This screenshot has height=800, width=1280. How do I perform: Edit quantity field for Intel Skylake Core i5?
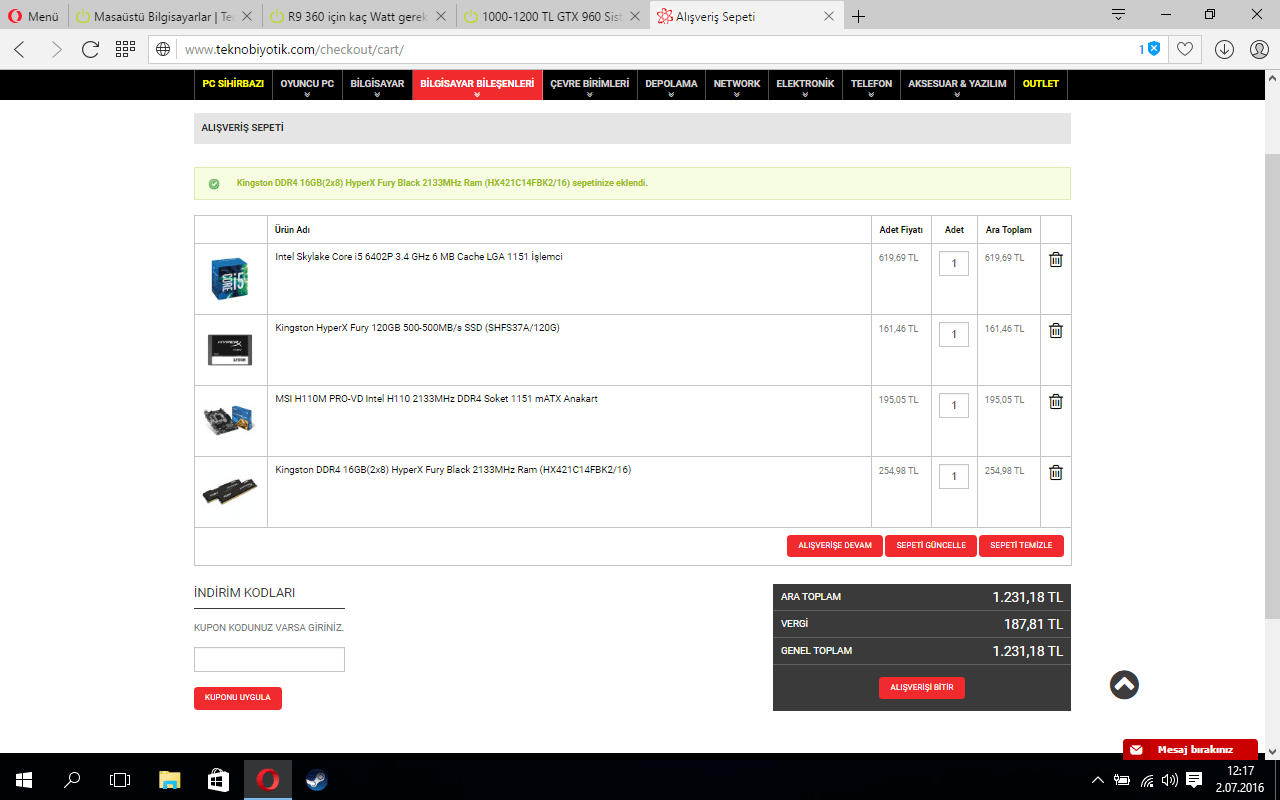point(954,263)
